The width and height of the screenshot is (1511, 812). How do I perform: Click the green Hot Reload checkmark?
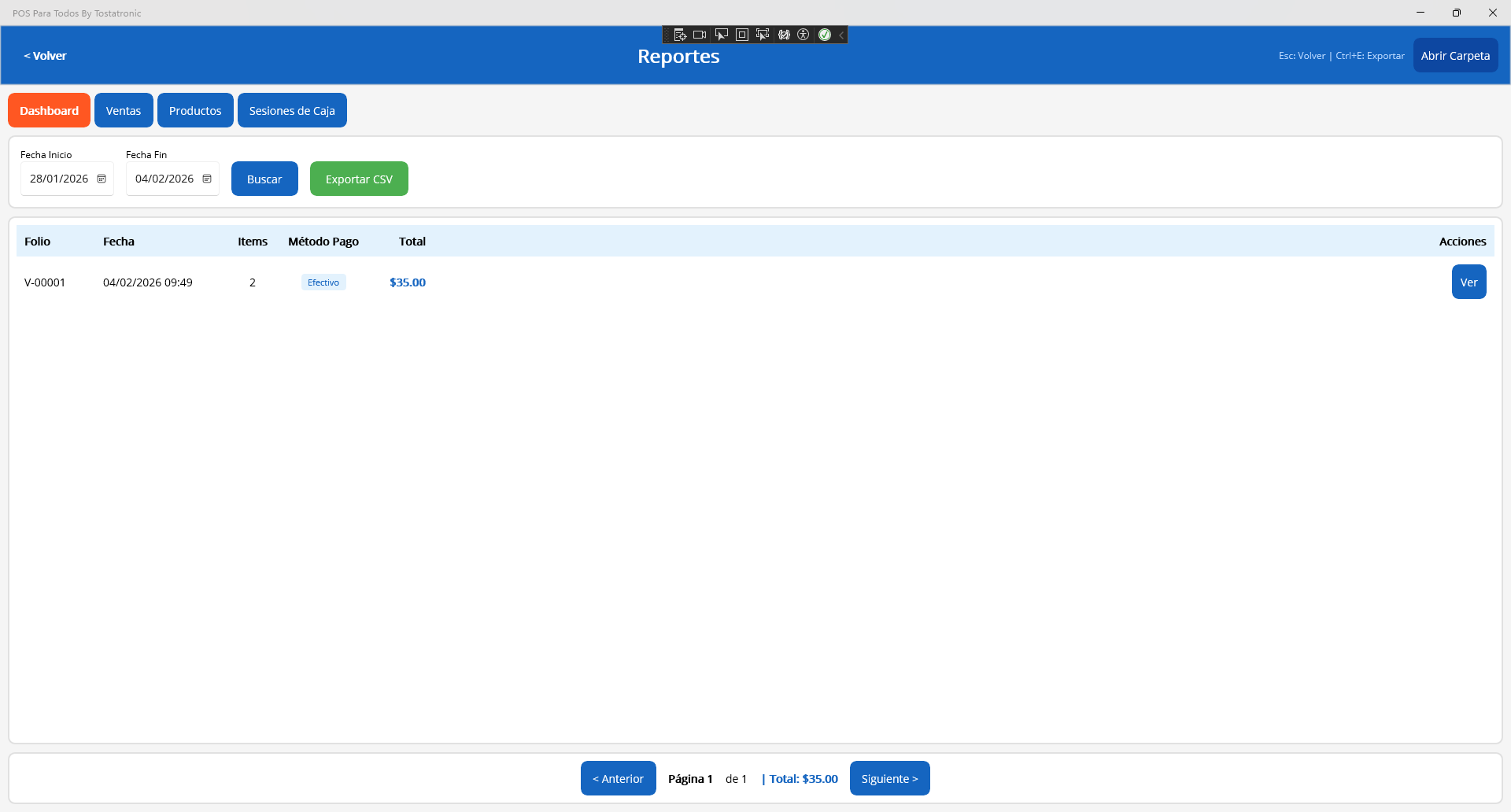[x=825, y=35]
